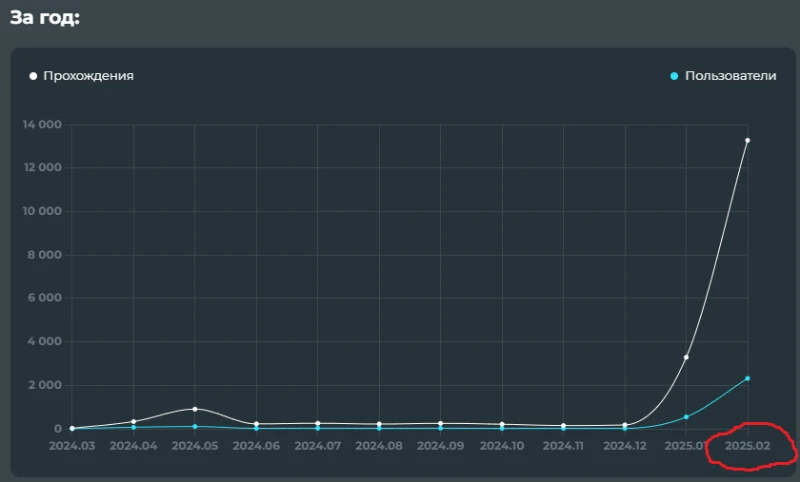This screenshot has width=800, height=482.
Task: Click the 8 000 y-axis label
Action: (44, 255)
